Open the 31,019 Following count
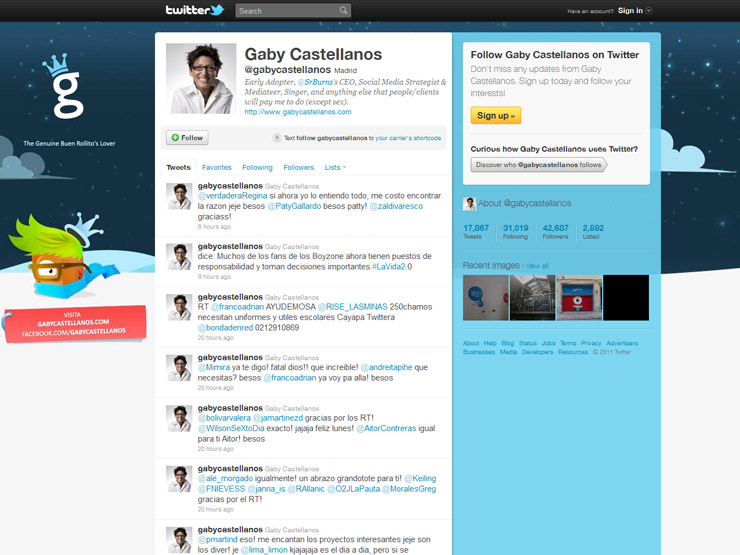740x555 pixels. point(515,231)
